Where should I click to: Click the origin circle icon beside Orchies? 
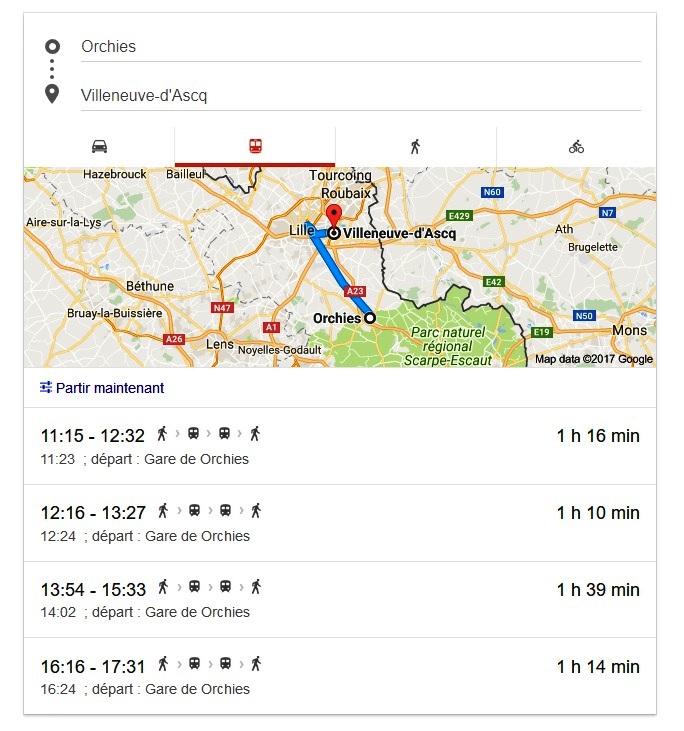pyautogui.click(x=52, y=46)
